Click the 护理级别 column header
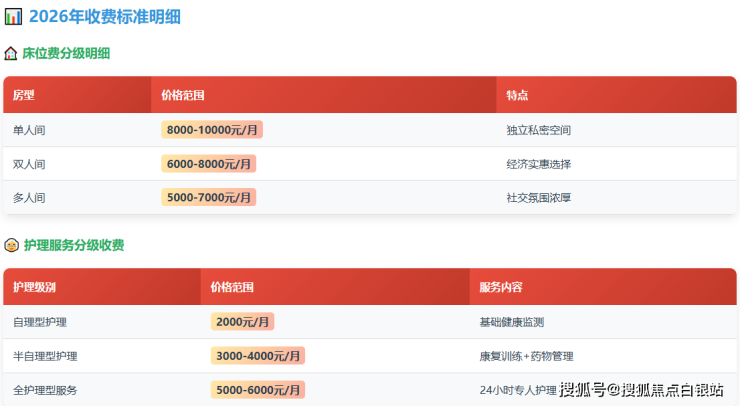Screen dimensions: 740x406 [34, 287]
